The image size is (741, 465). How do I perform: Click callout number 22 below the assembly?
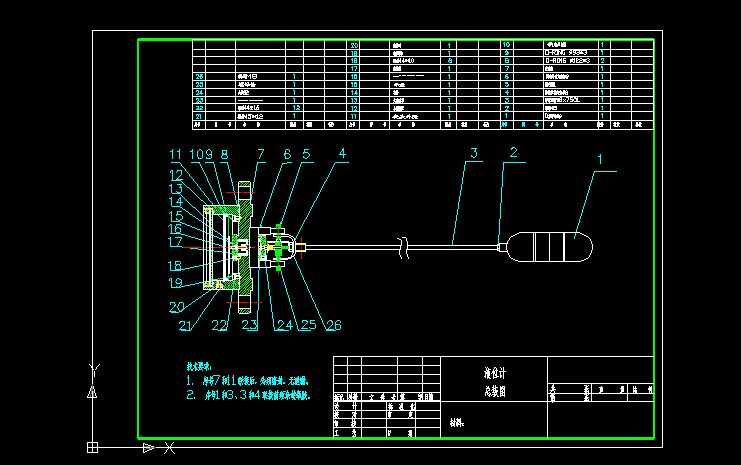pyautogui.click(x=219, y=325)
